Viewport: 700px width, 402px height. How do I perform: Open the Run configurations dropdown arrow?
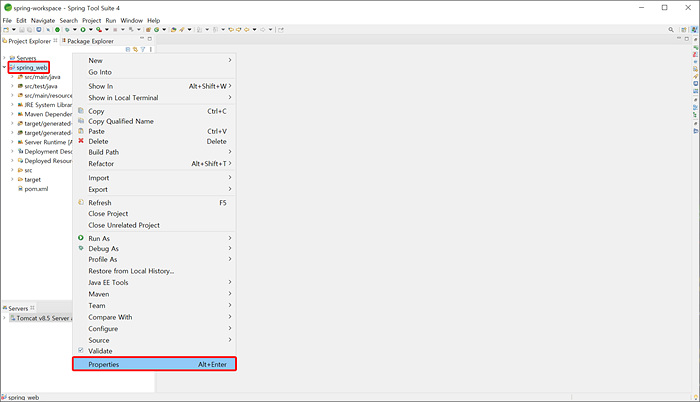[x=91, y=29]
